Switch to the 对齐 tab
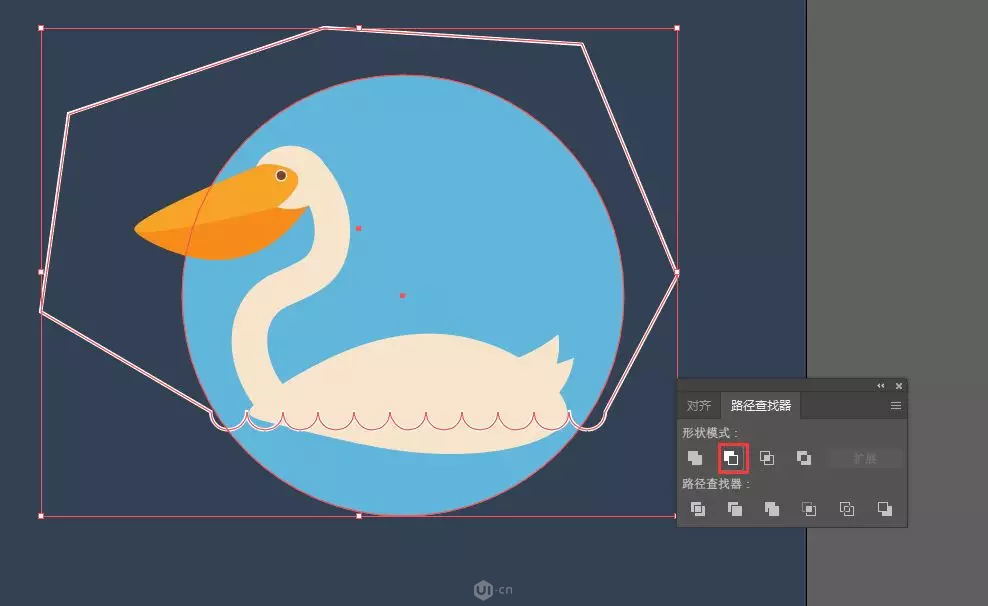 699,406
